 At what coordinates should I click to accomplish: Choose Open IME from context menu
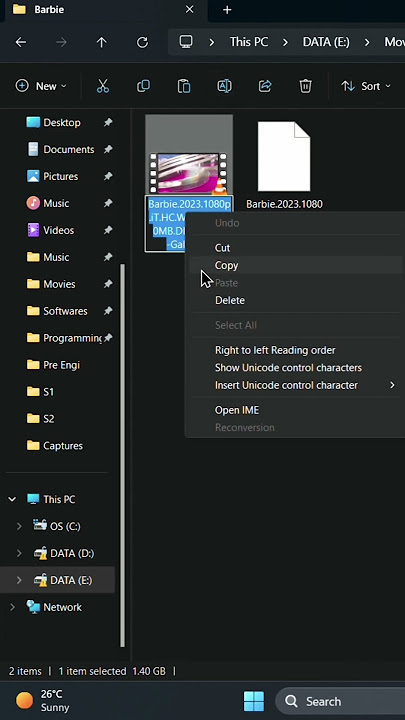pos(296,410)
